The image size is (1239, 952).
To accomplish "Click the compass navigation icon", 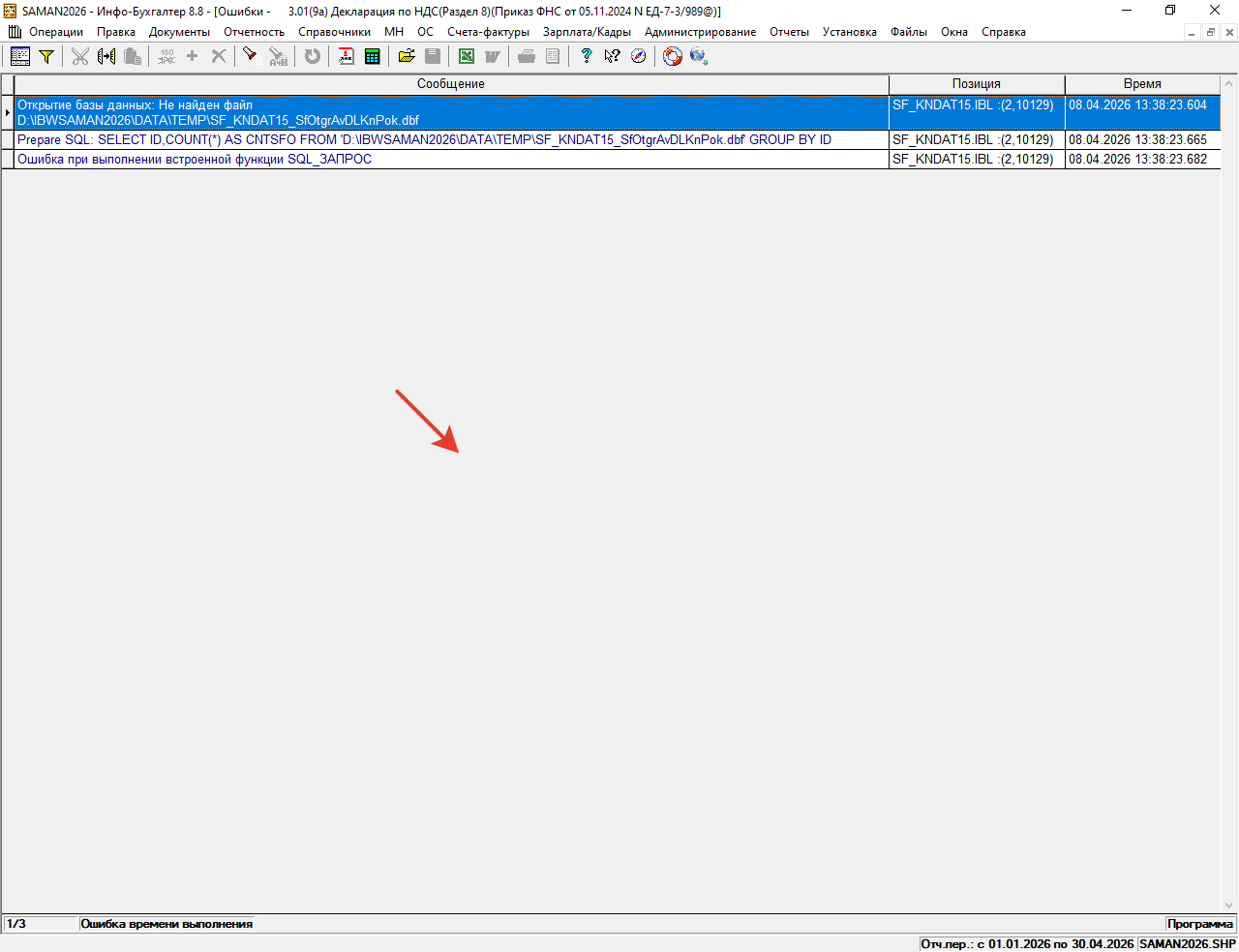I will [638, 56].
